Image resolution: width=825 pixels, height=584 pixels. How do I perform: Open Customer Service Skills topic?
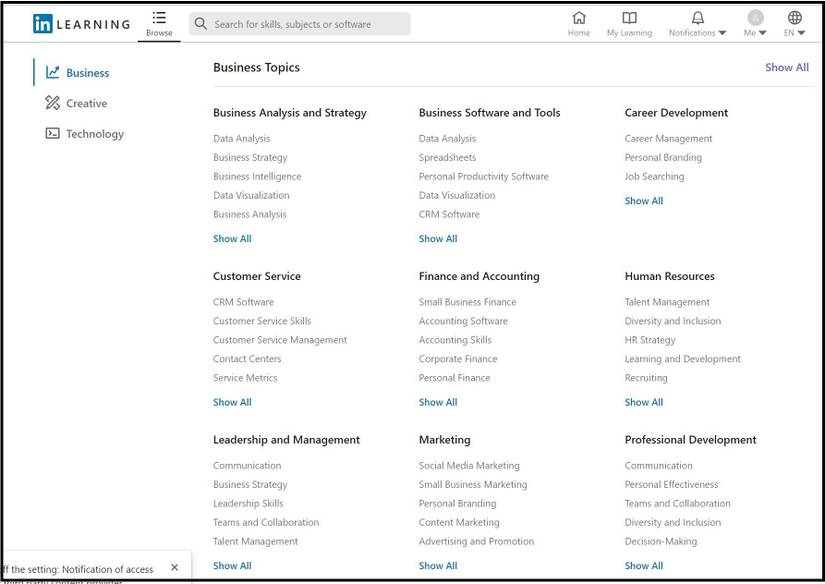click(x=262, y=321)
